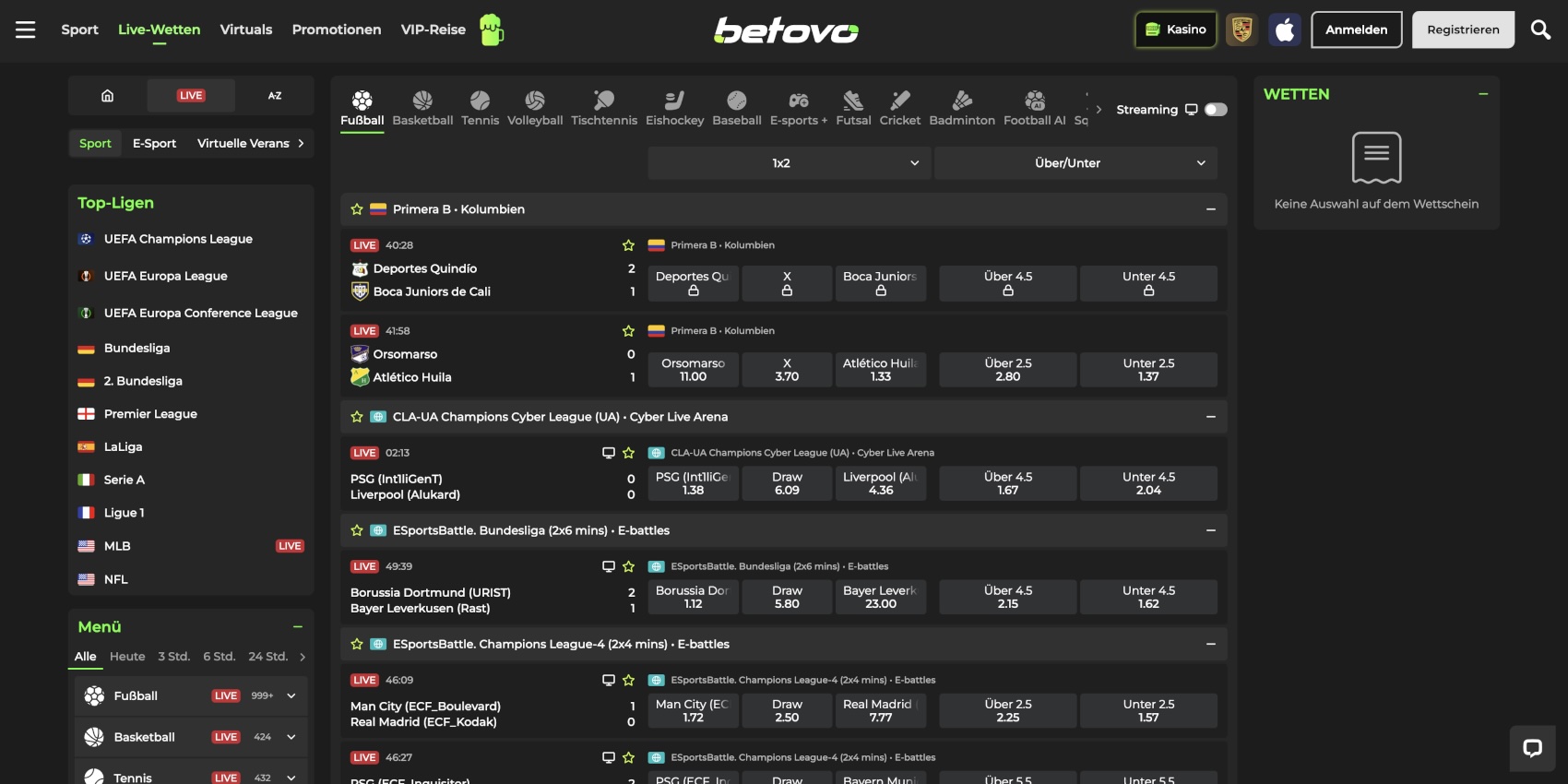Select the Basketball sport icon
This screenshot has height=784, width=1568.
point(422,108)
